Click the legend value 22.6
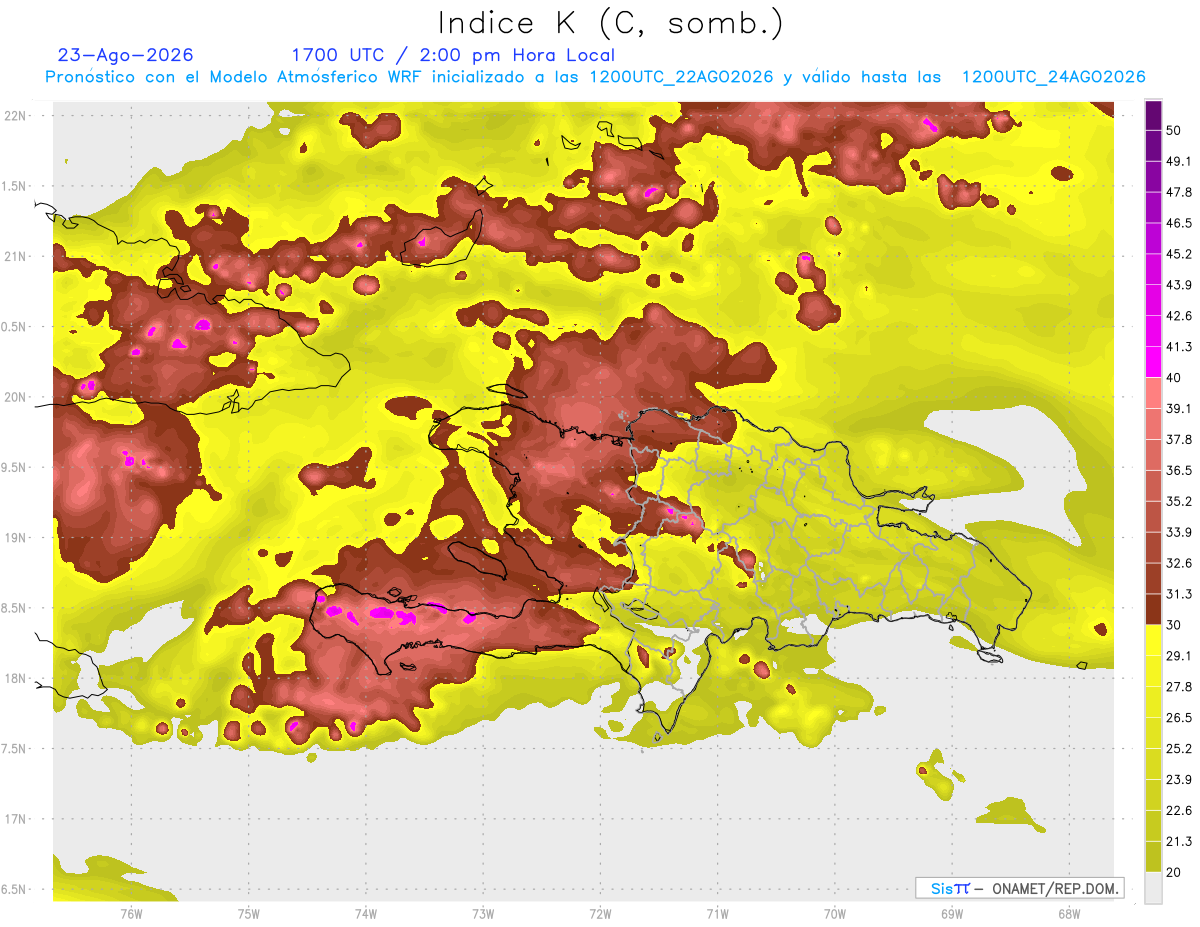Image resolution: width=1200 pixels, height=927 pixels. tap(1179, 810)
